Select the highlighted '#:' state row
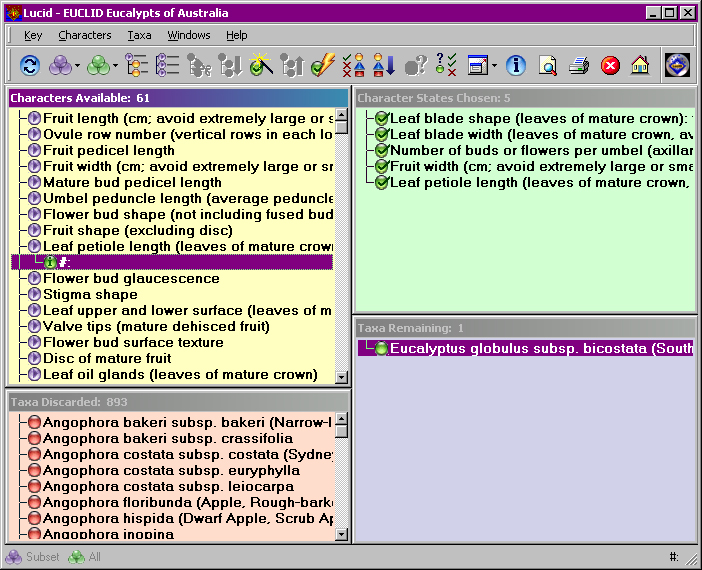Screen dimensions: 702x570 coord(172,262)
